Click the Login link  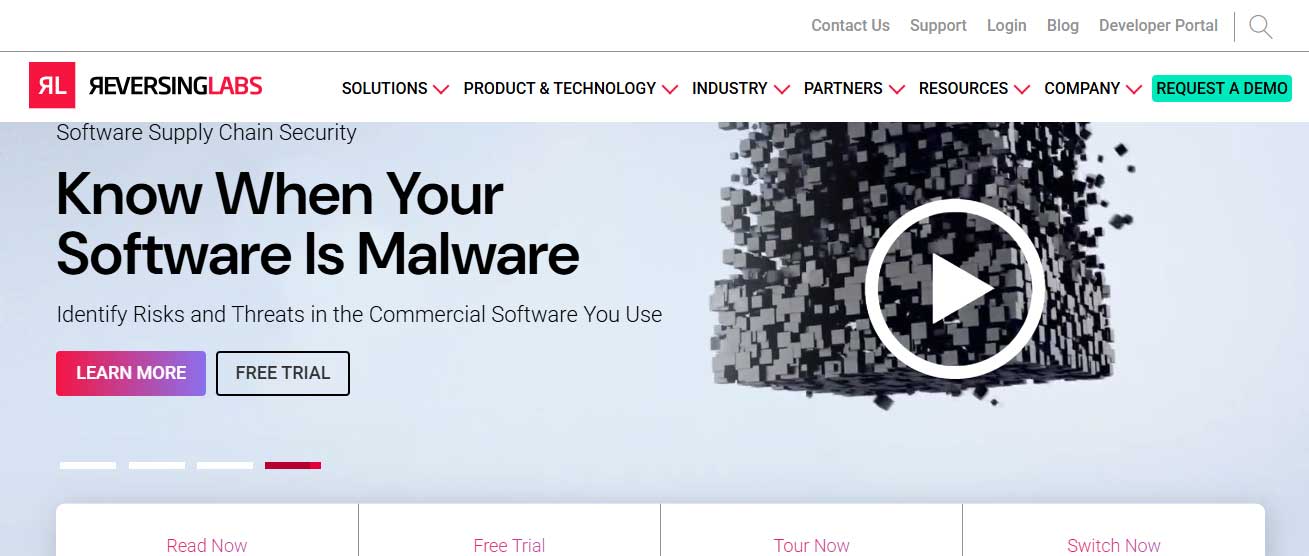click(1006, 26)
